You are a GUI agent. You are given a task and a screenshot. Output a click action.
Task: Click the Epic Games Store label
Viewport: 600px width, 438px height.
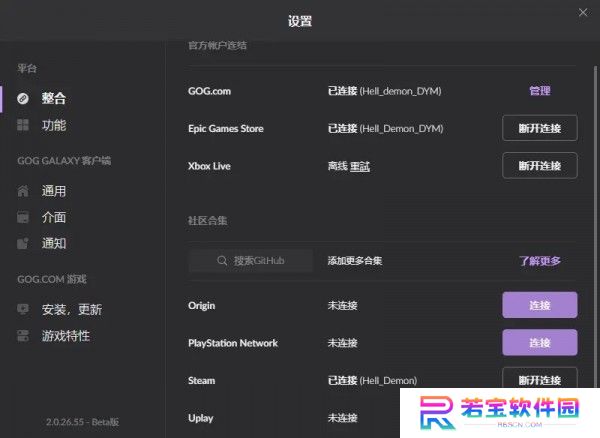point(226,129)
